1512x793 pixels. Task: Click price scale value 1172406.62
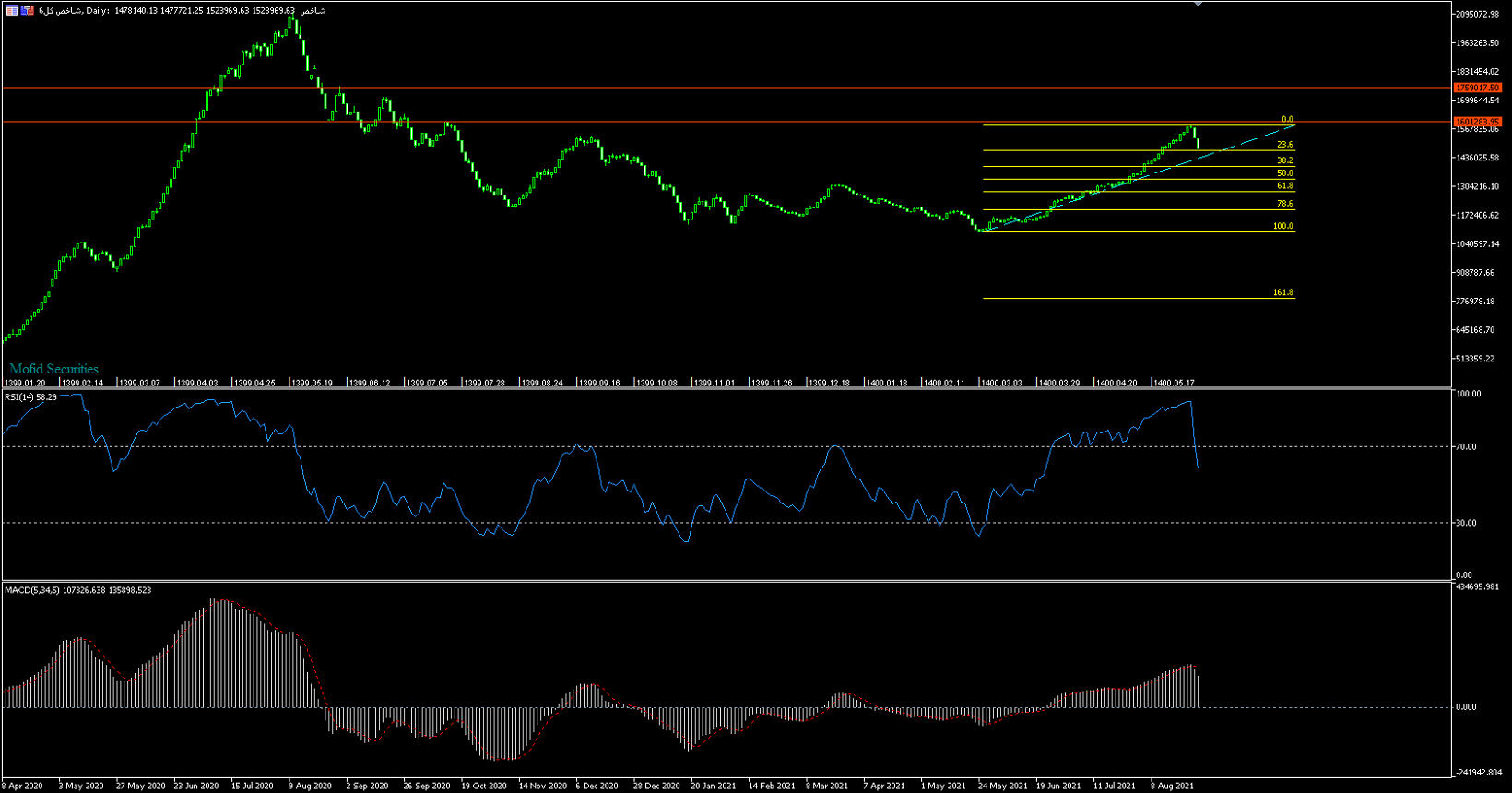[1478, 215]
